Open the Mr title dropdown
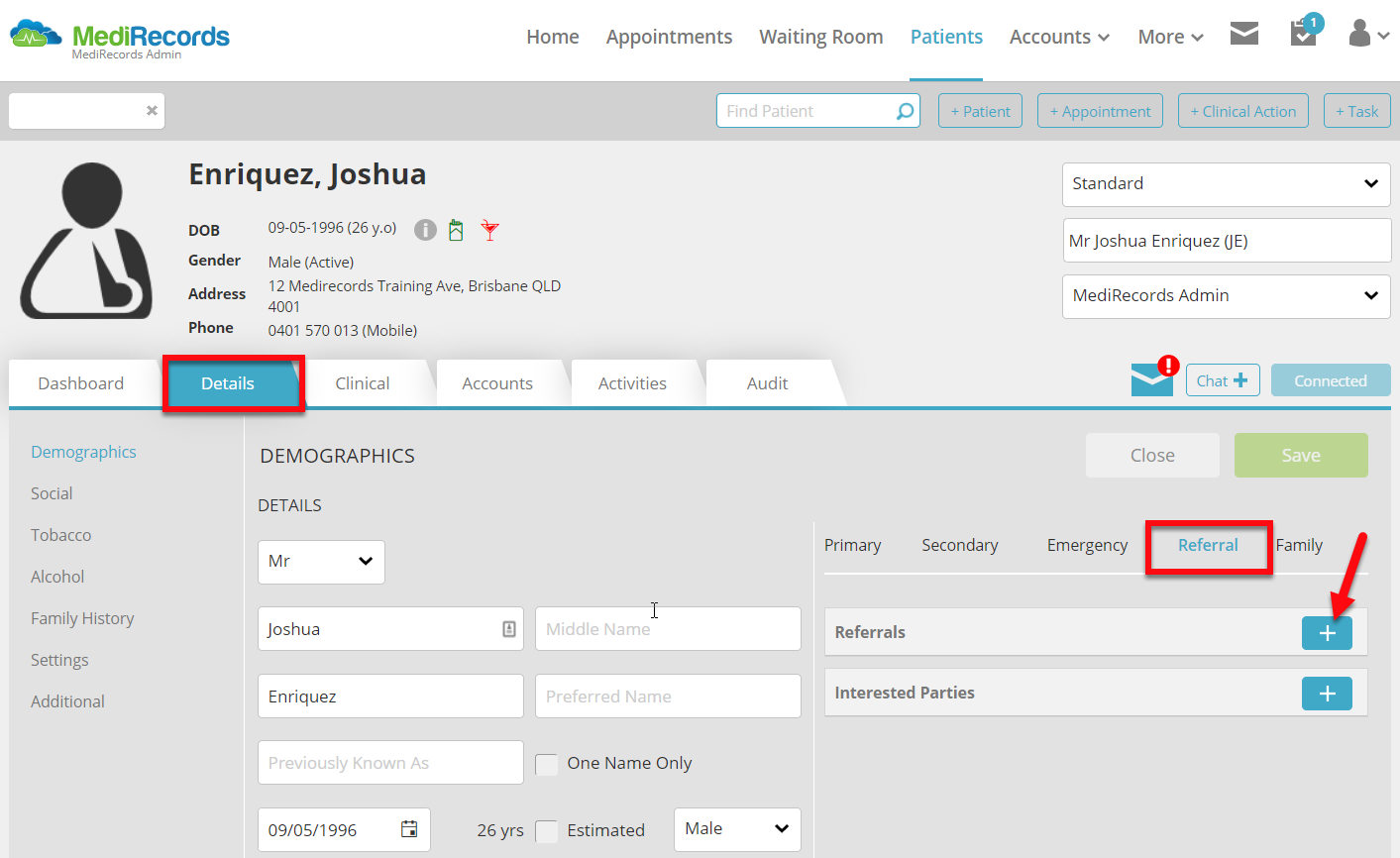This screenshot has height=858, width=1400. pos(321,562)
